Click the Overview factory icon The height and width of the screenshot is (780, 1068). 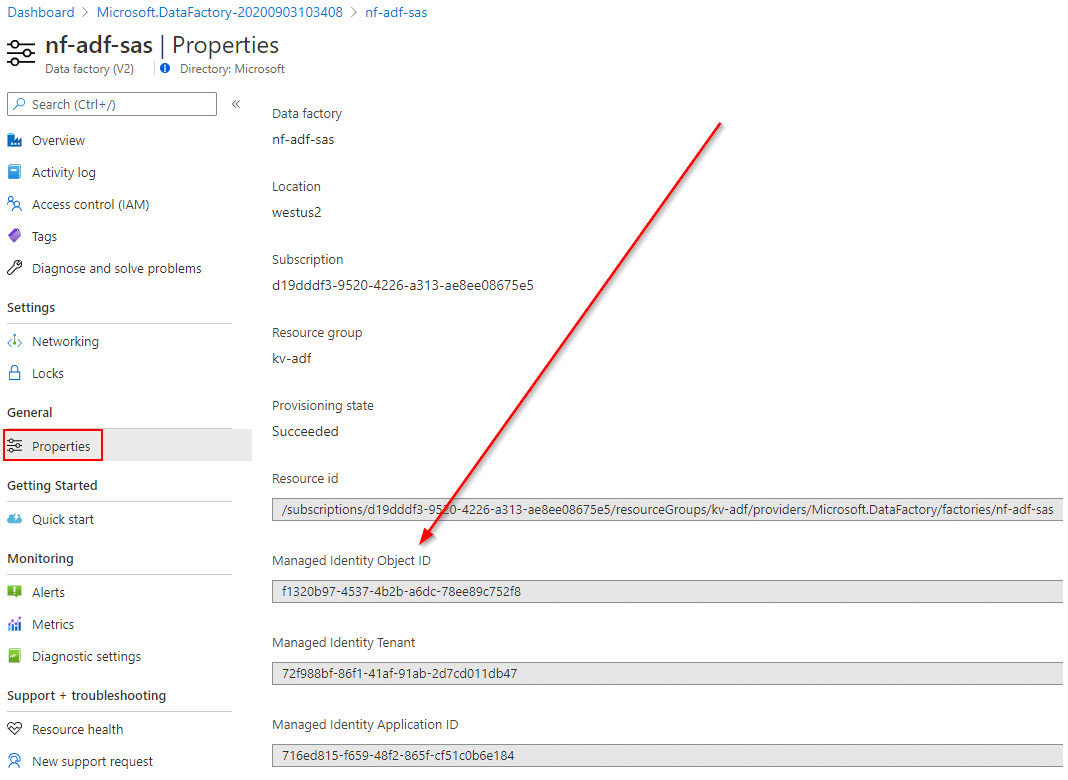pyautogui.click(x=14, y=141)
